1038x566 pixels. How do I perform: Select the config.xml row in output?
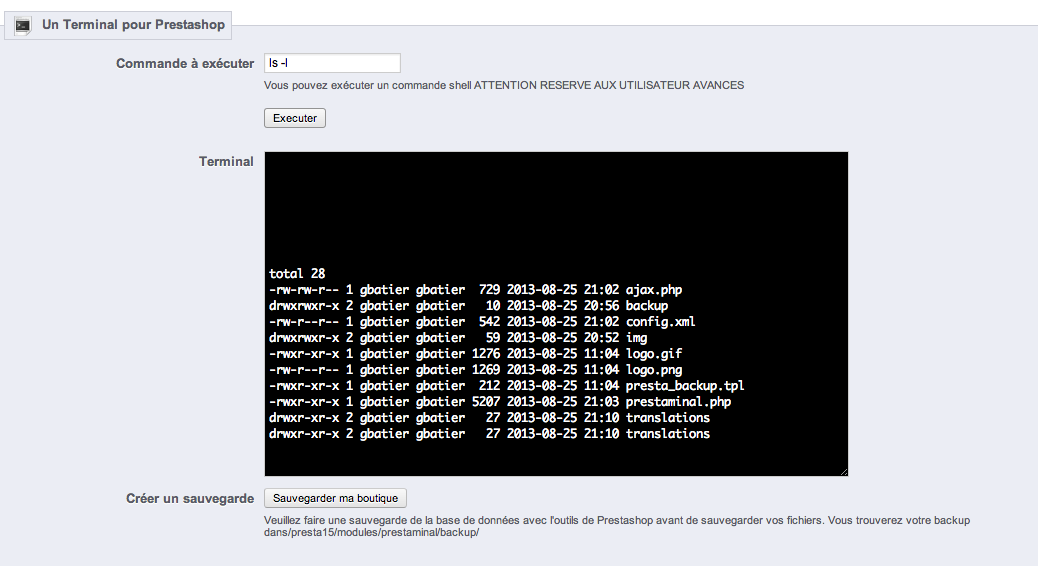point(482,321)
